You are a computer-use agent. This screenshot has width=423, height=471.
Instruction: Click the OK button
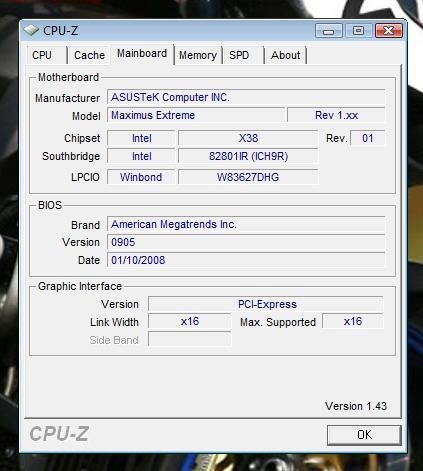(x=364, y=435)
